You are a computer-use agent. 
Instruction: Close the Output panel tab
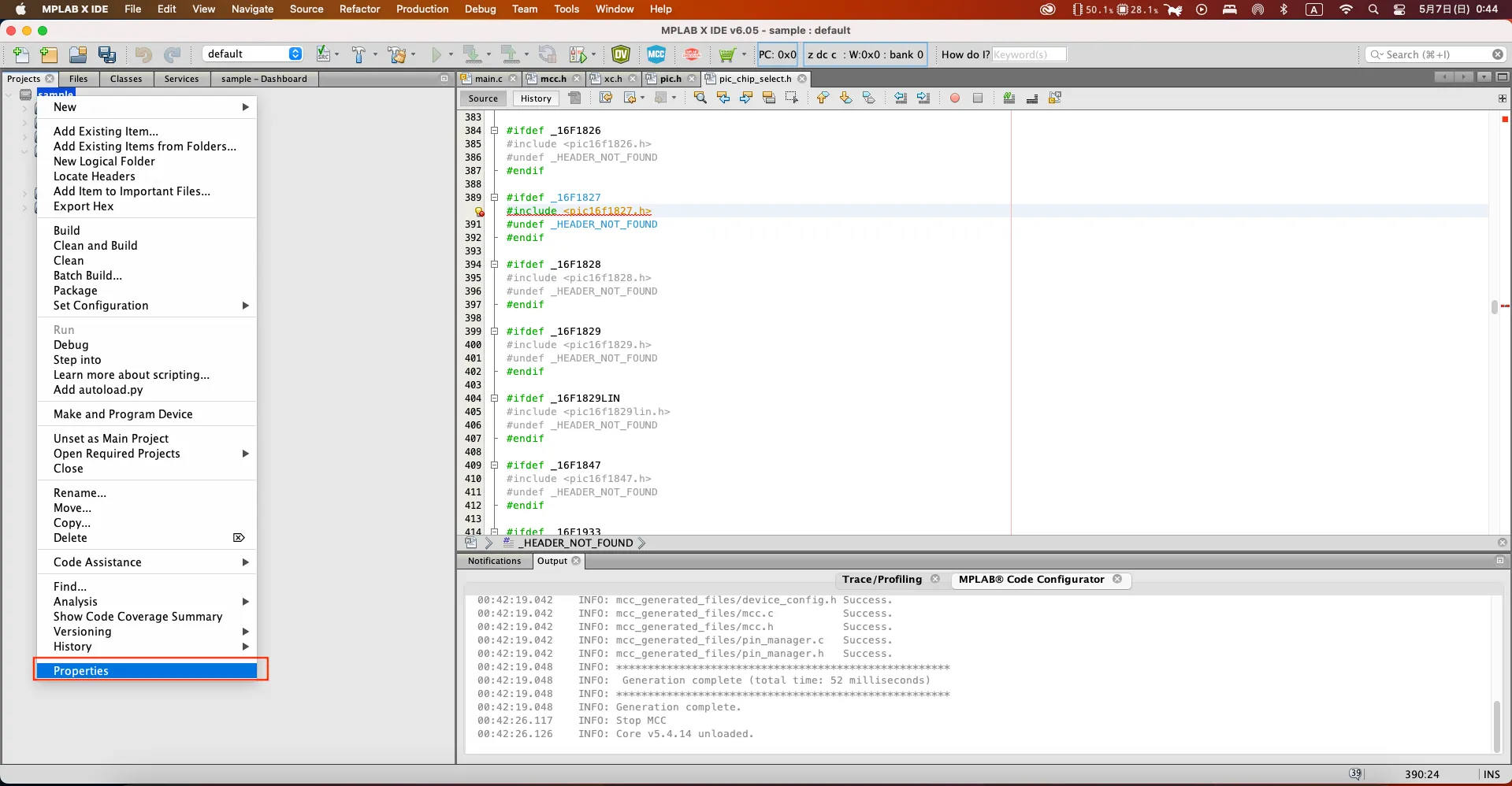pyautogui.click(x=576, y=561)
